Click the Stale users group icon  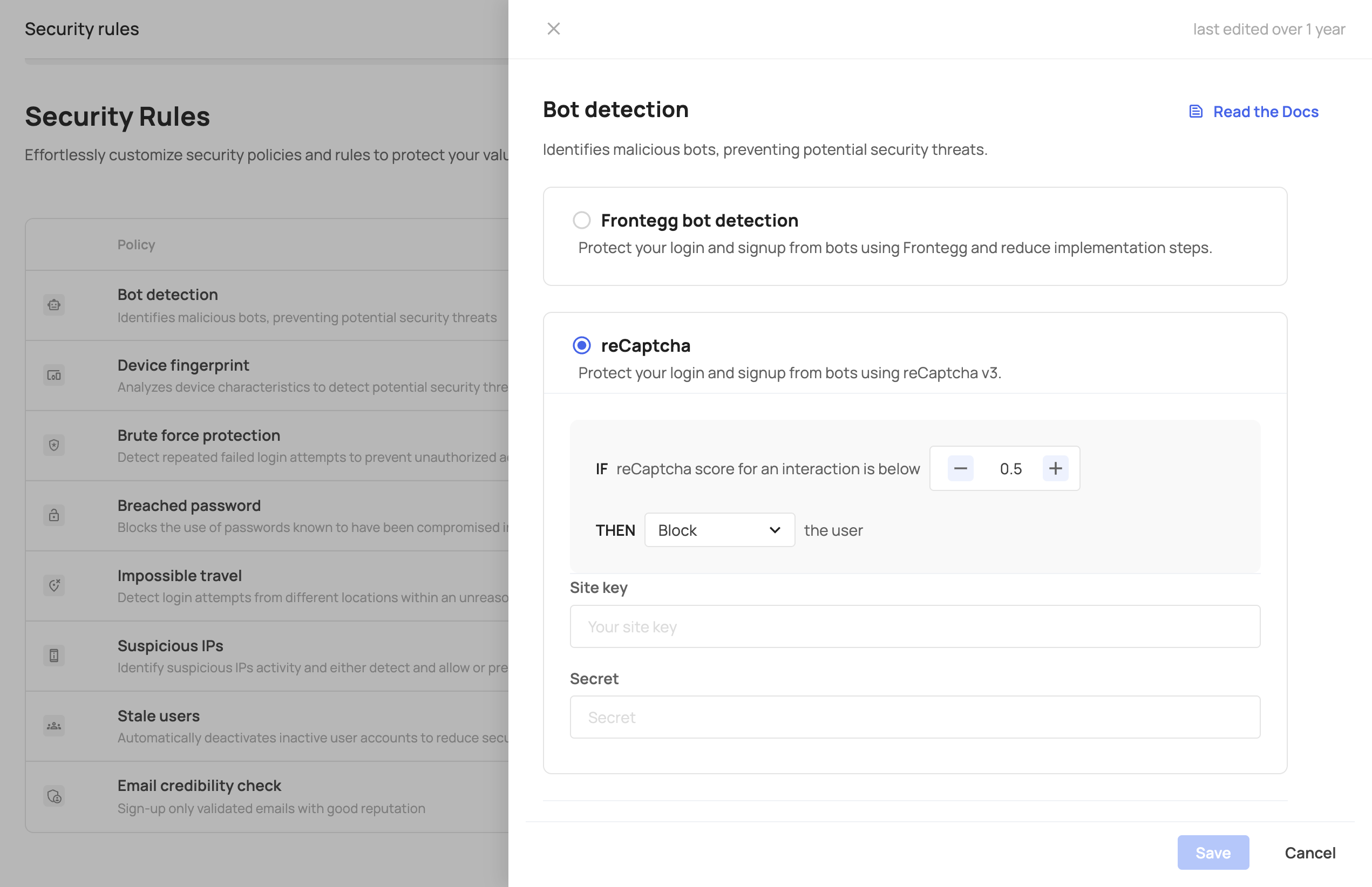point(53,726)
